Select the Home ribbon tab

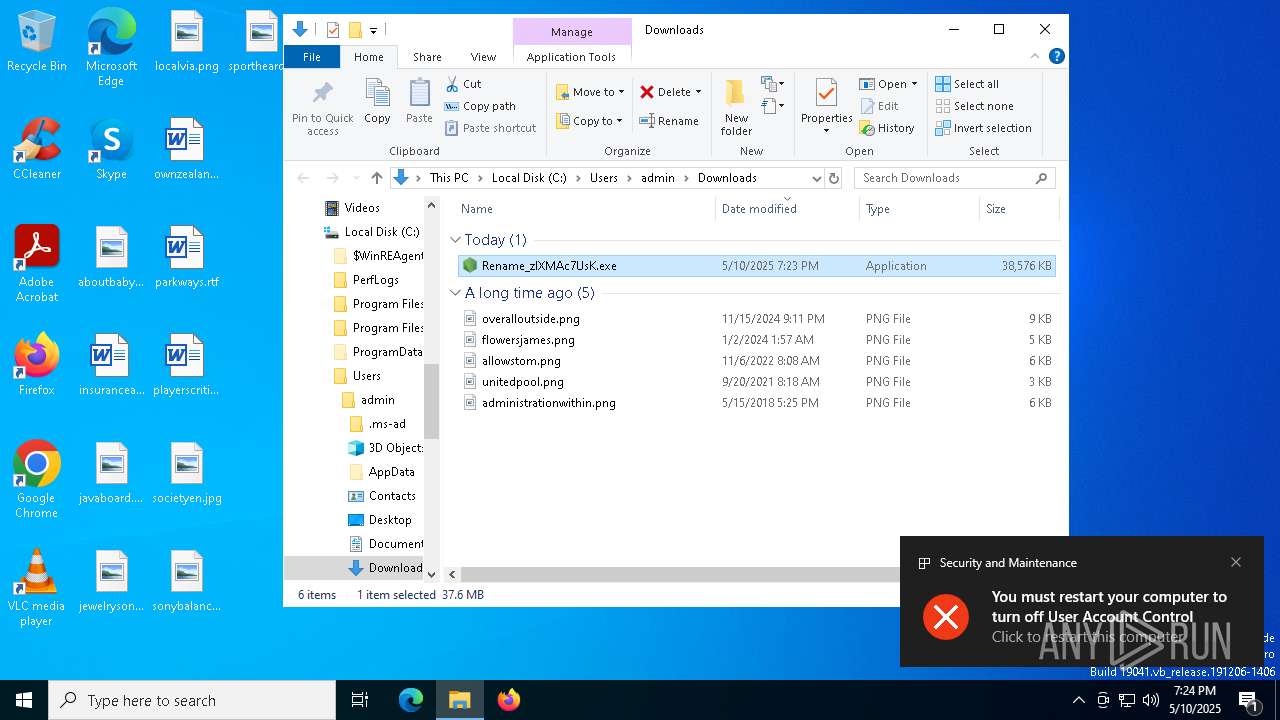click(x=368, y=57)
